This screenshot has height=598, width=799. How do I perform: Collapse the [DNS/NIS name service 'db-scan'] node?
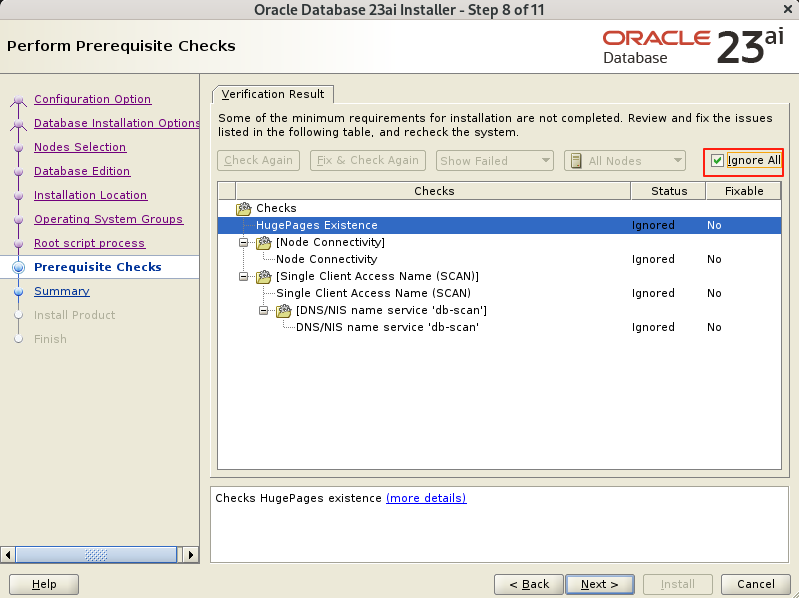(263, 311)
